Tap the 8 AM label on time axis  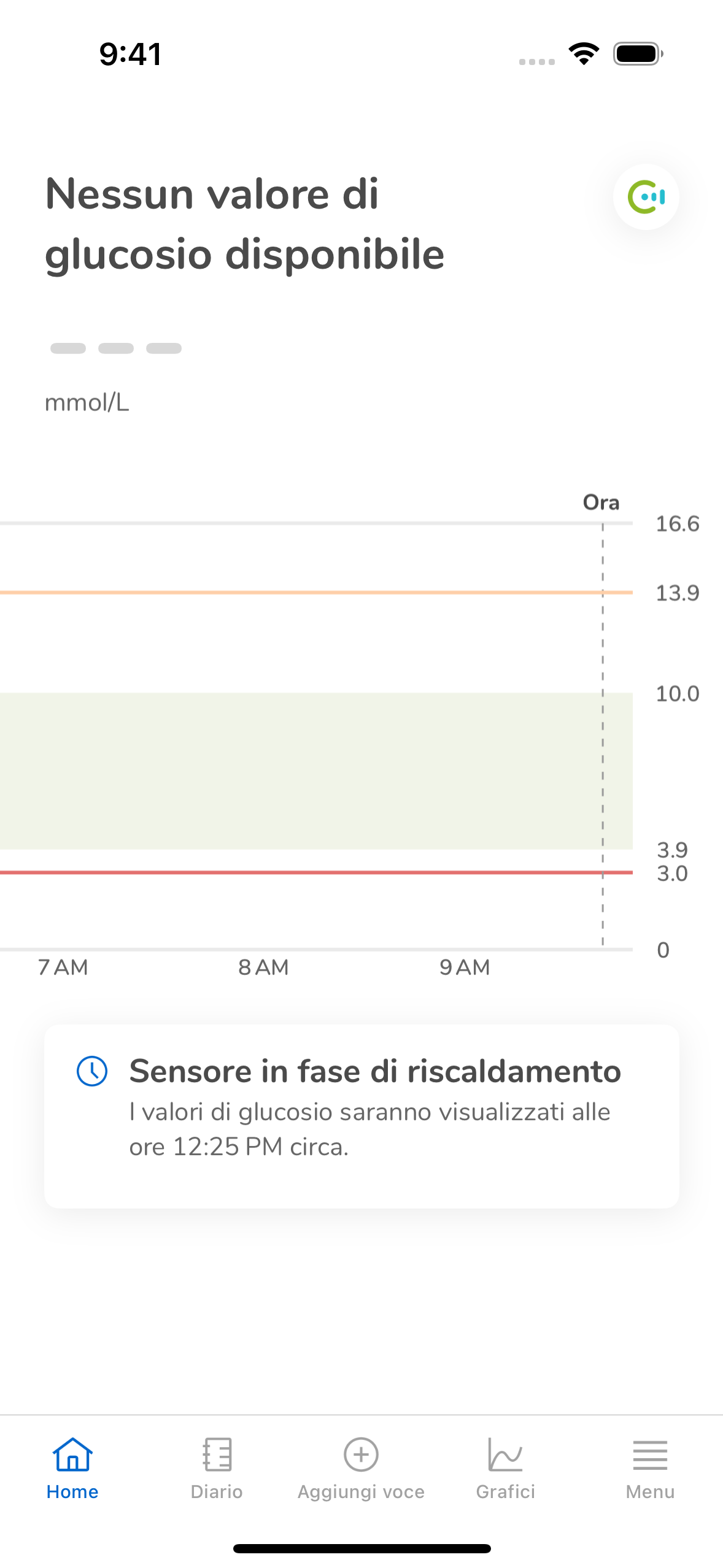263,967
